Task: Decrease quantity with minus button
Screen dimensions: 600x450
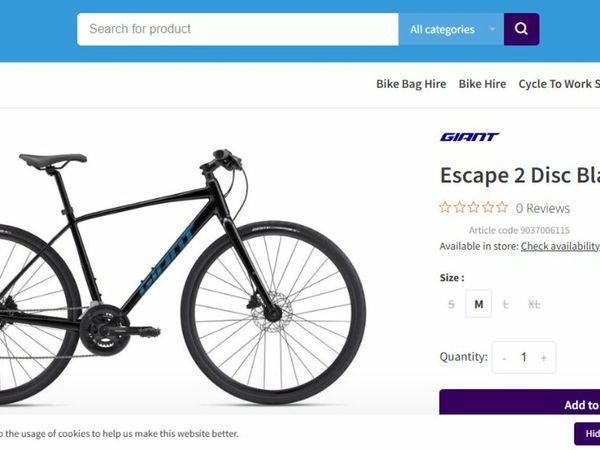Action: 504,357
